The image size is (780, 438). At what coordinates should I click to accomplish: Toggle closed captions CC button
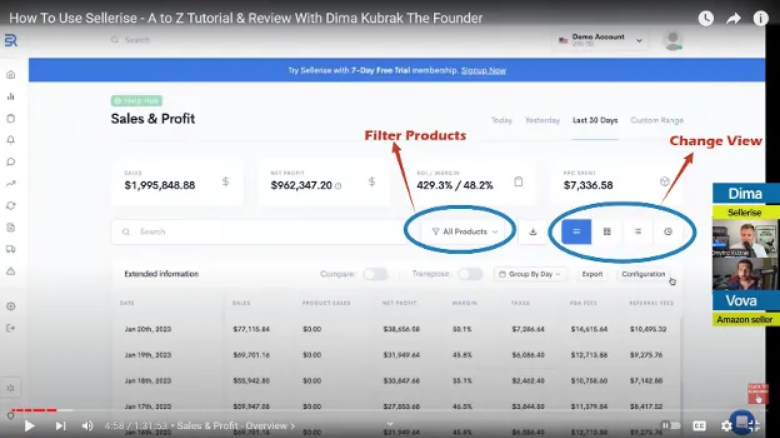pyautogui.click(x=699, y=426)
